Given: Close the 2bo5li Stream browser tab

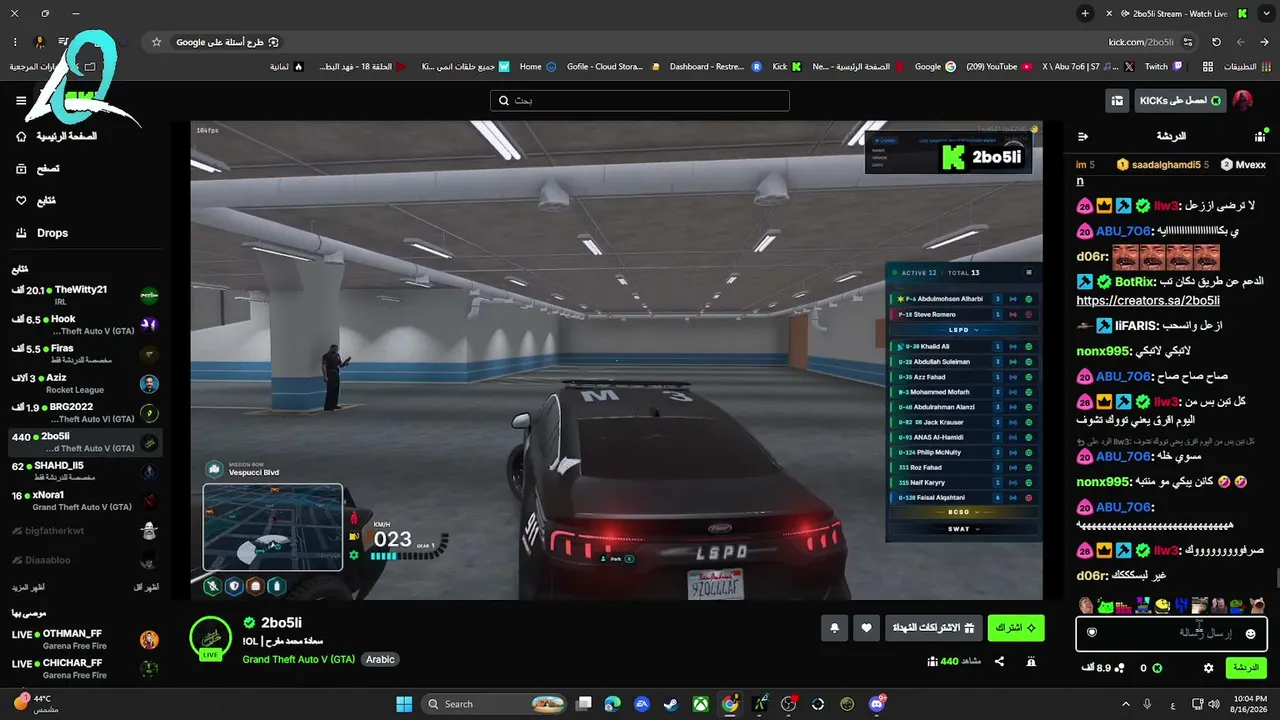Looking at the screenshot, I should [x=1109, y=13].
